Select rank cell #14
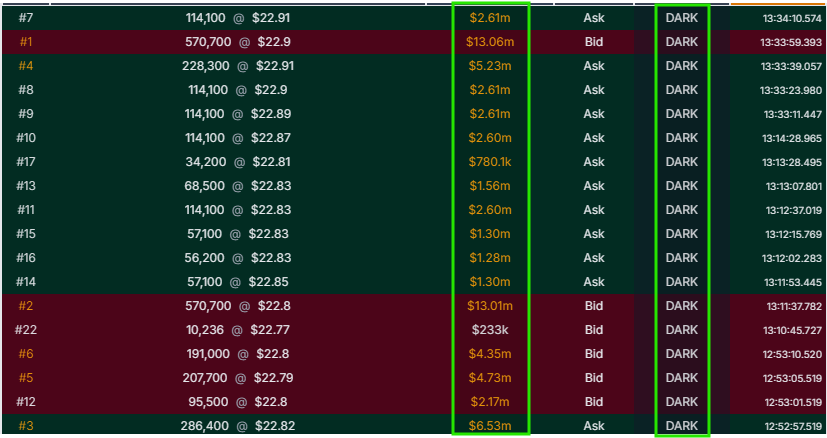The height and width of the screenshot is (438, 827). [x=26, y=282]
